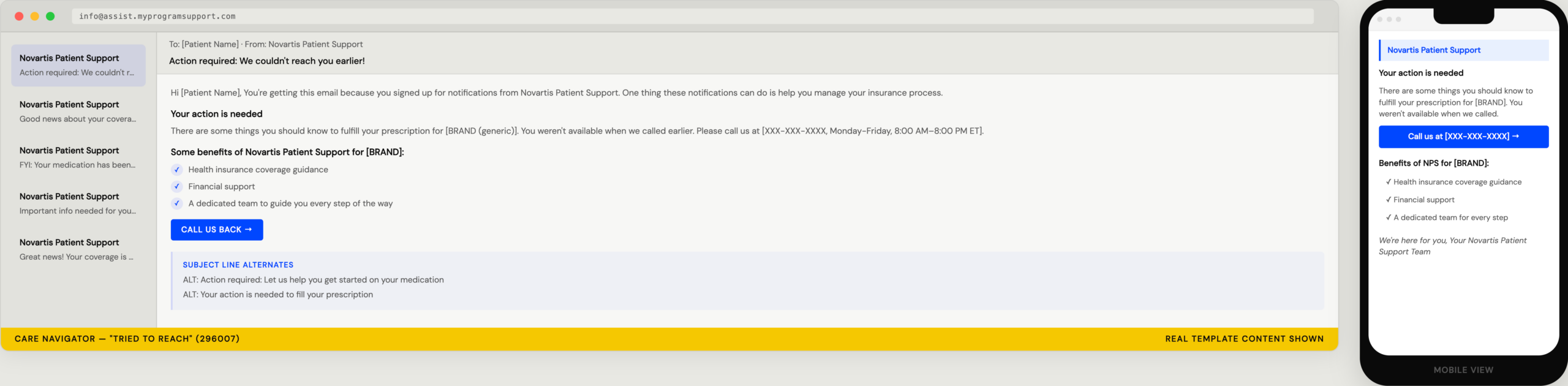The image size is (1568, 386).
Task: Click checkmark icon beside Health insurance coverage guidance
Action: point(177,170)
